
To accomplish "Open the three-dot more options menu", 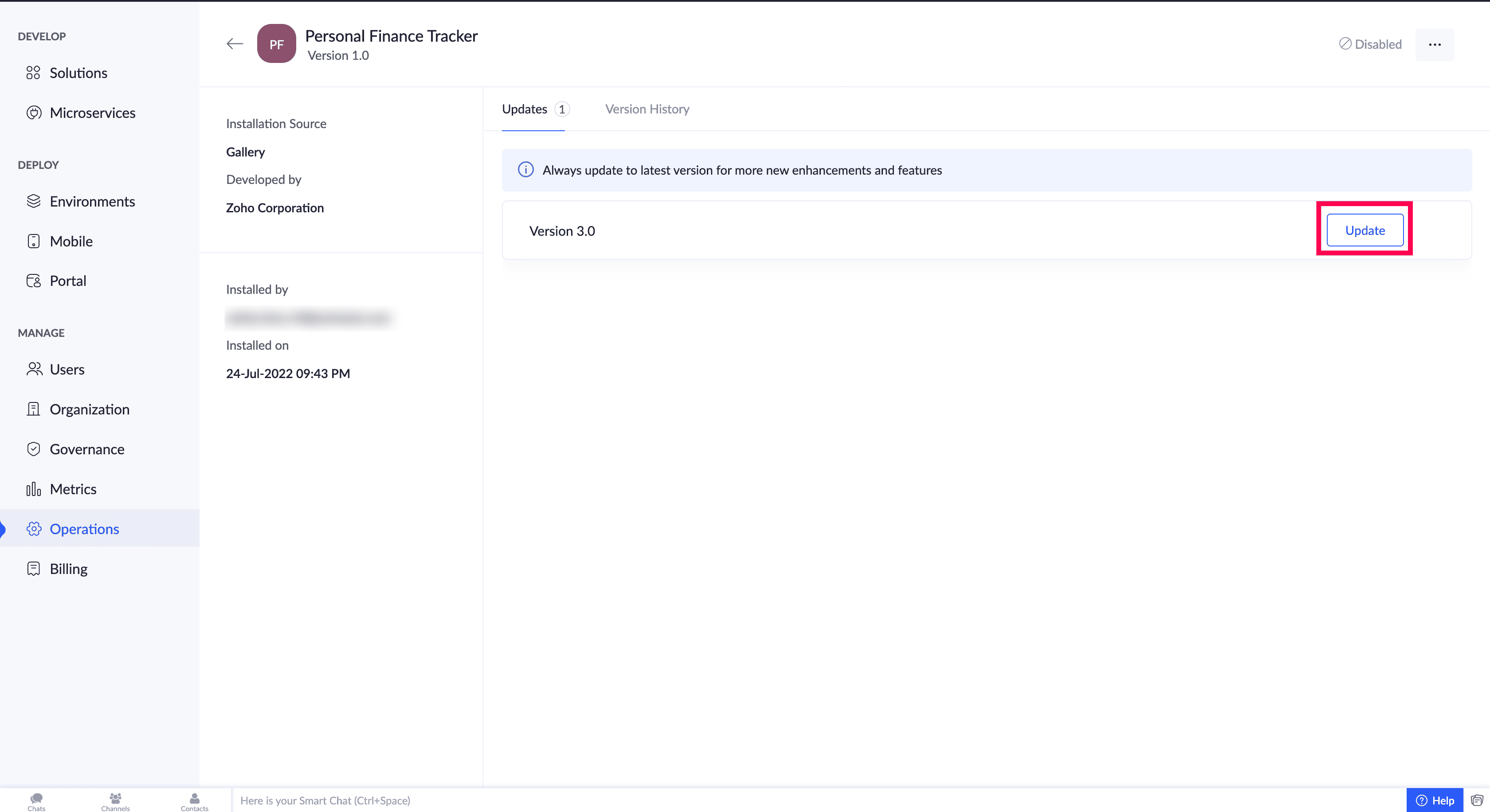I will pyautogui.click(x=1435, y=44).
